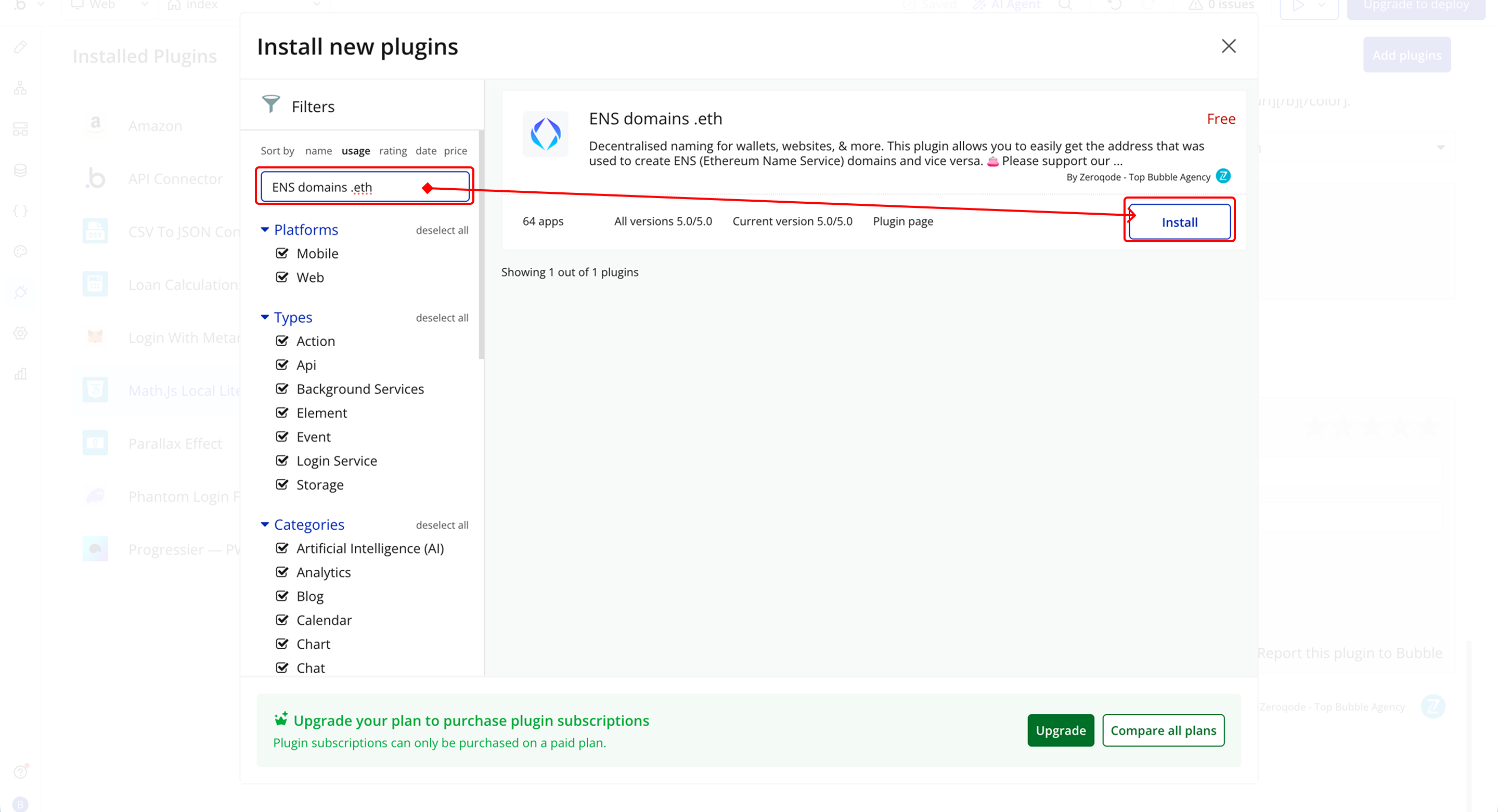The image size is (1498, 812).
Task: Click the Filters funnel icon
Action: pyautogui.click(x=271, y=104)
